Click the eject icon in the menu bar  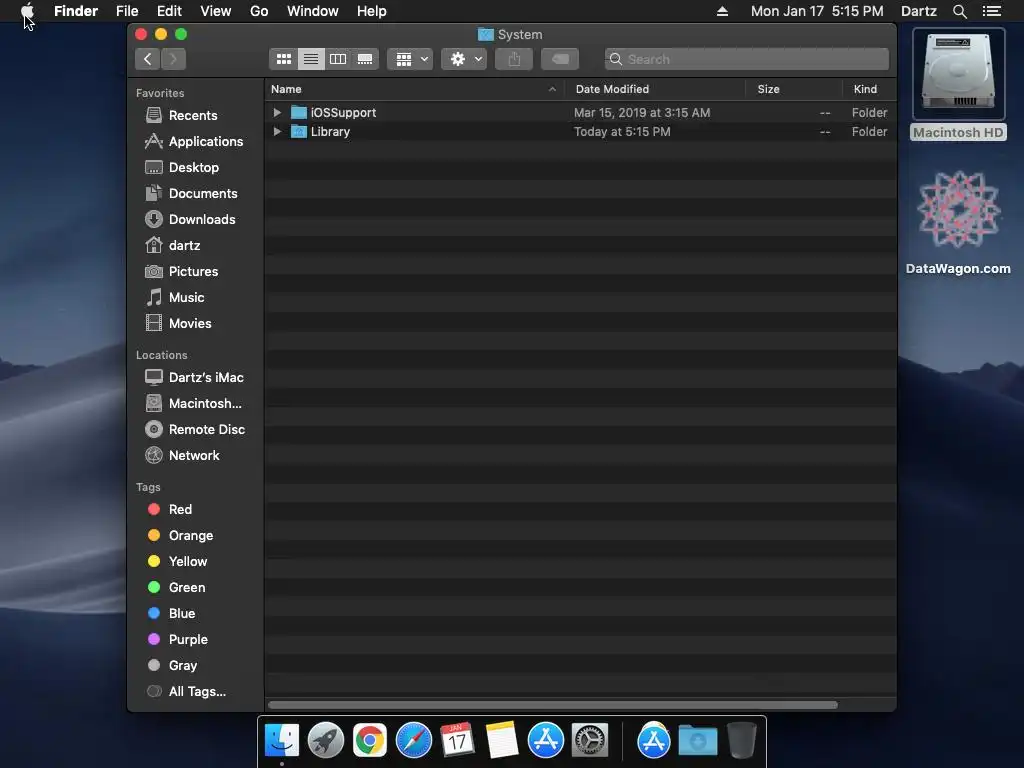point(722,11)
